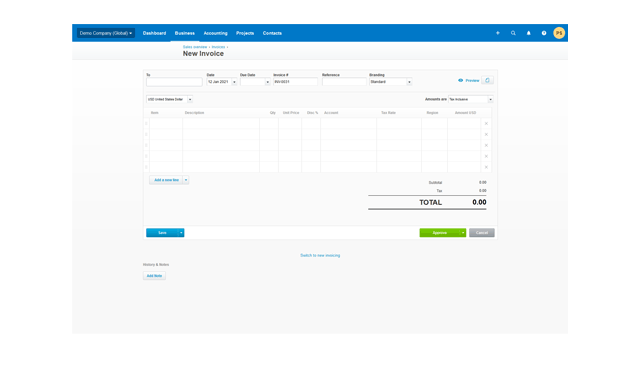Open the notifications bell icon

click(529, 33)
